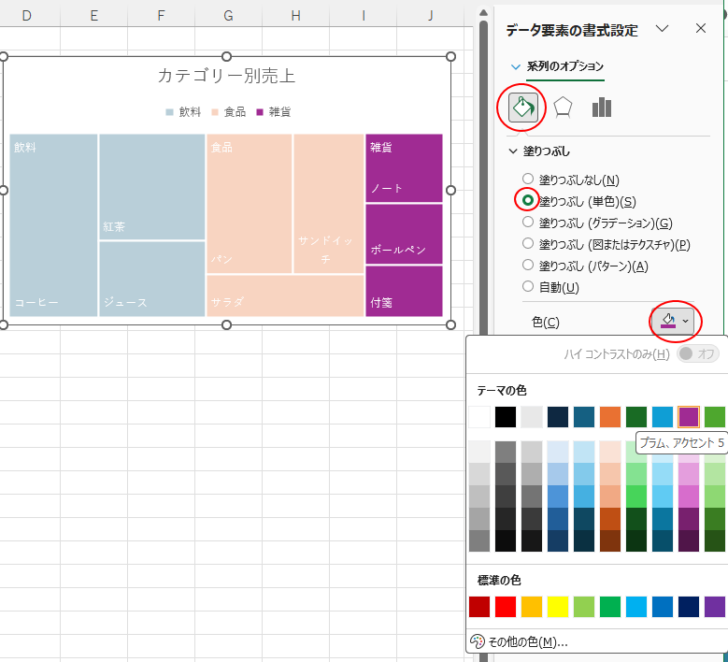Select the サンドイッチ treemap block
The image size is (728, 662).
pos(329,204)
